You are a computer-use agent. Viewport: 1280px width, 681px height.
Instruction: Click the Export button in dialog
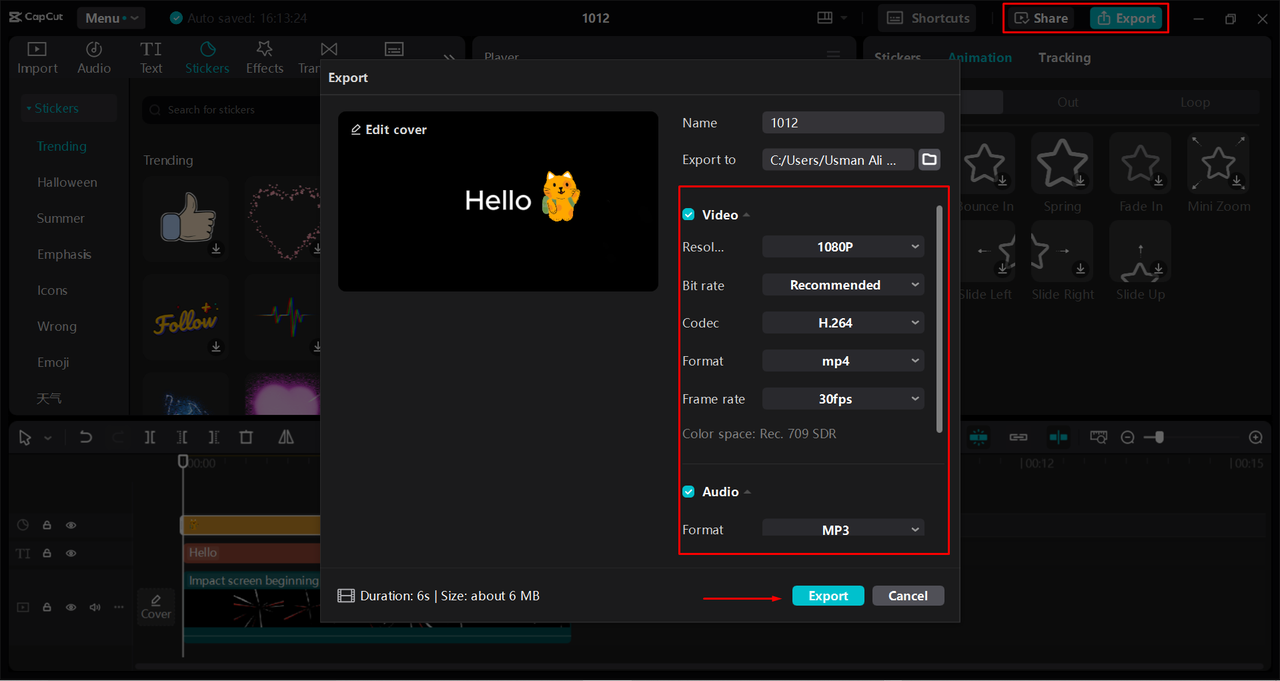(x=828, y=596)
